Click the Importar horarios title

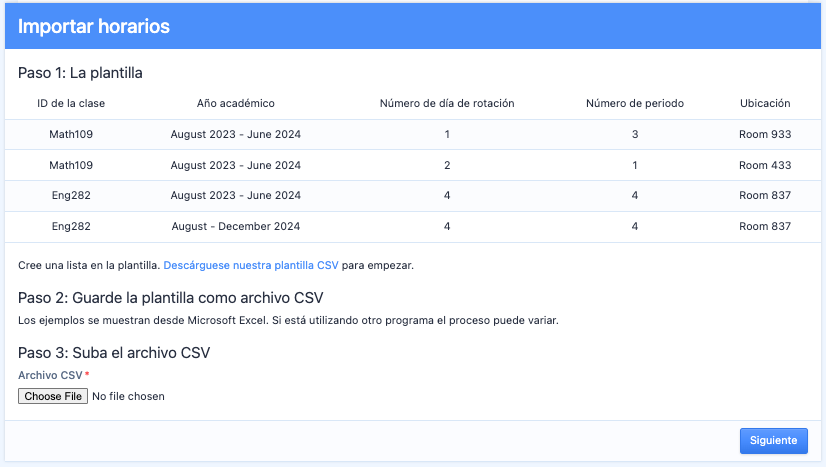coord(94,27)
